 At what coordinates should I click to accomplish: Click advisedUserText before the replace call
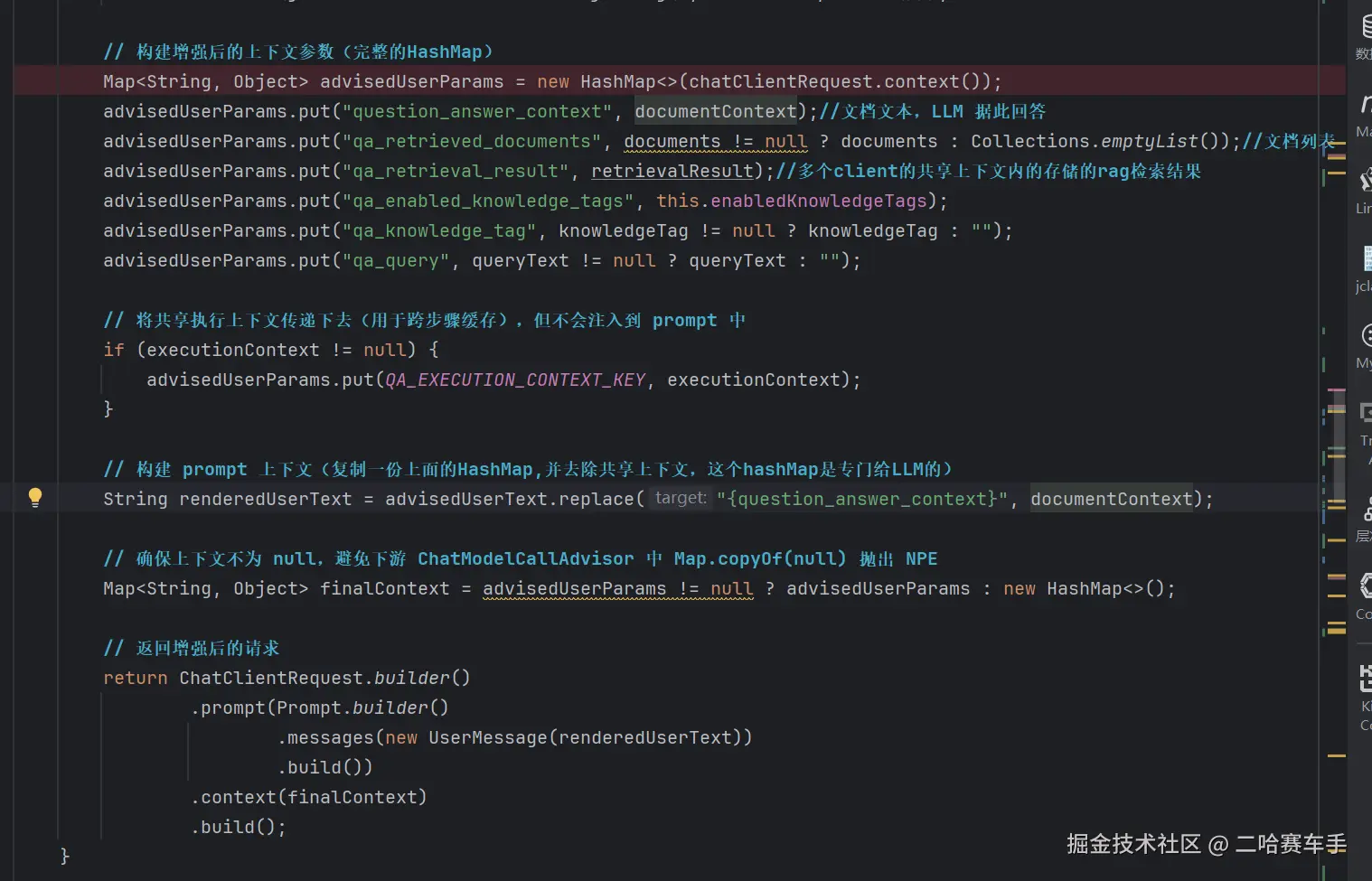[466, 499]
